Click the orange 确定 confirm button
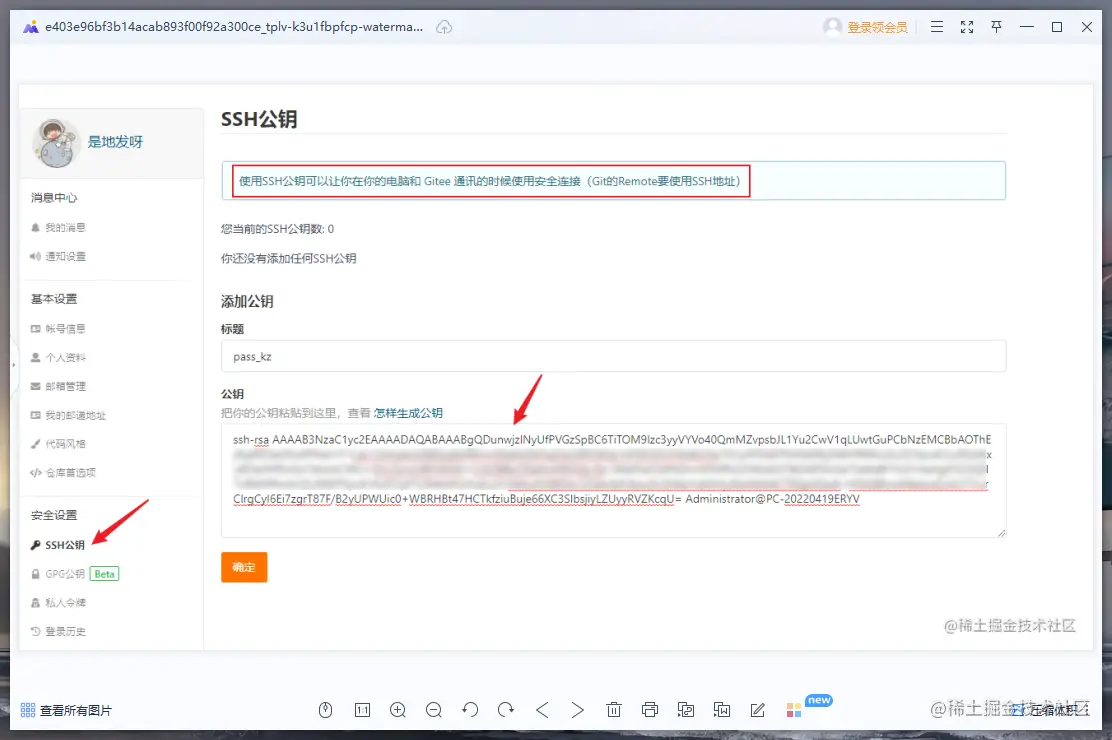The width and height of the screenshot is (1112, 740). pyautogui.click(x=244, y=567)
